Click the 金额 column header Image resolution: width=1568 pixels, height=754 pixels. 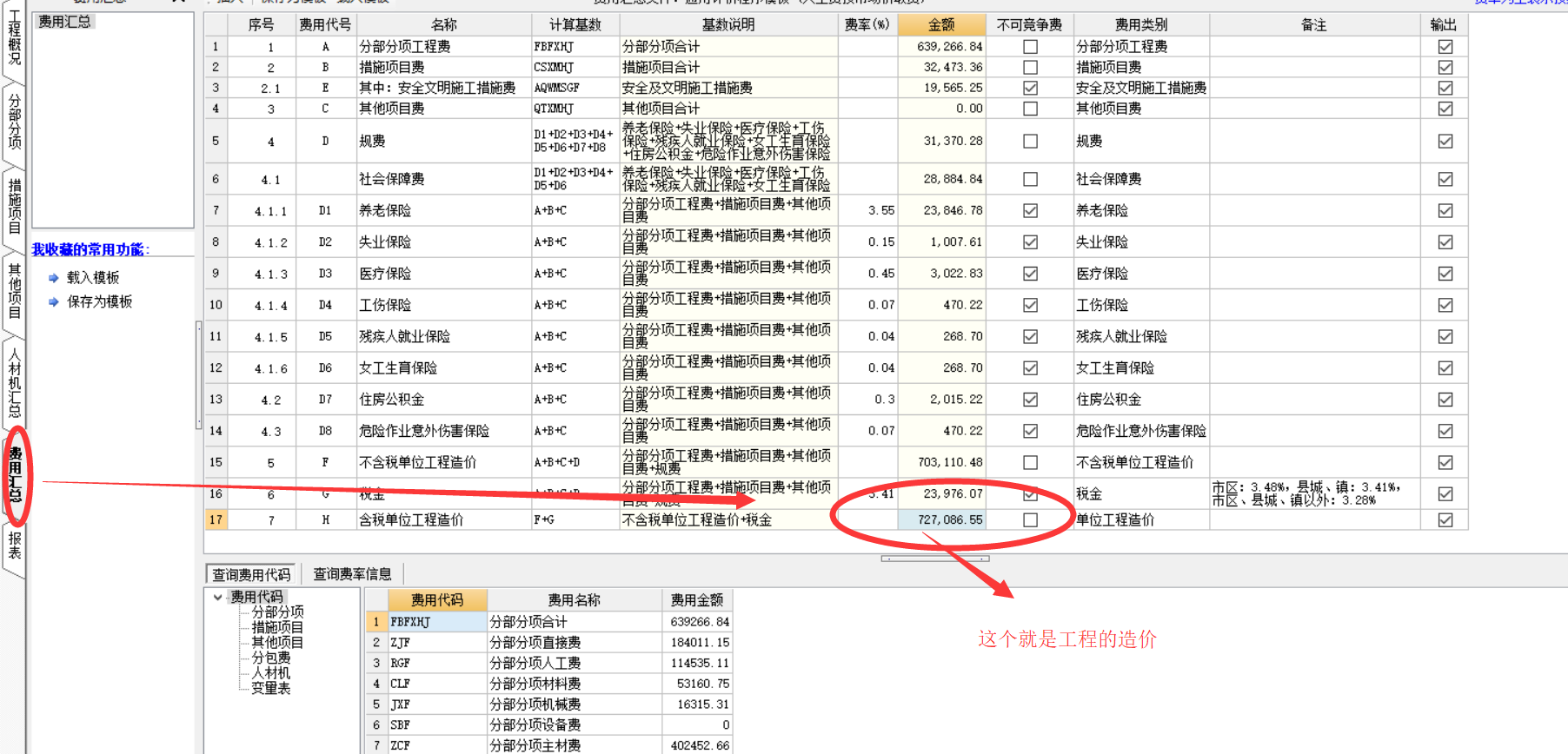[941, 25]
